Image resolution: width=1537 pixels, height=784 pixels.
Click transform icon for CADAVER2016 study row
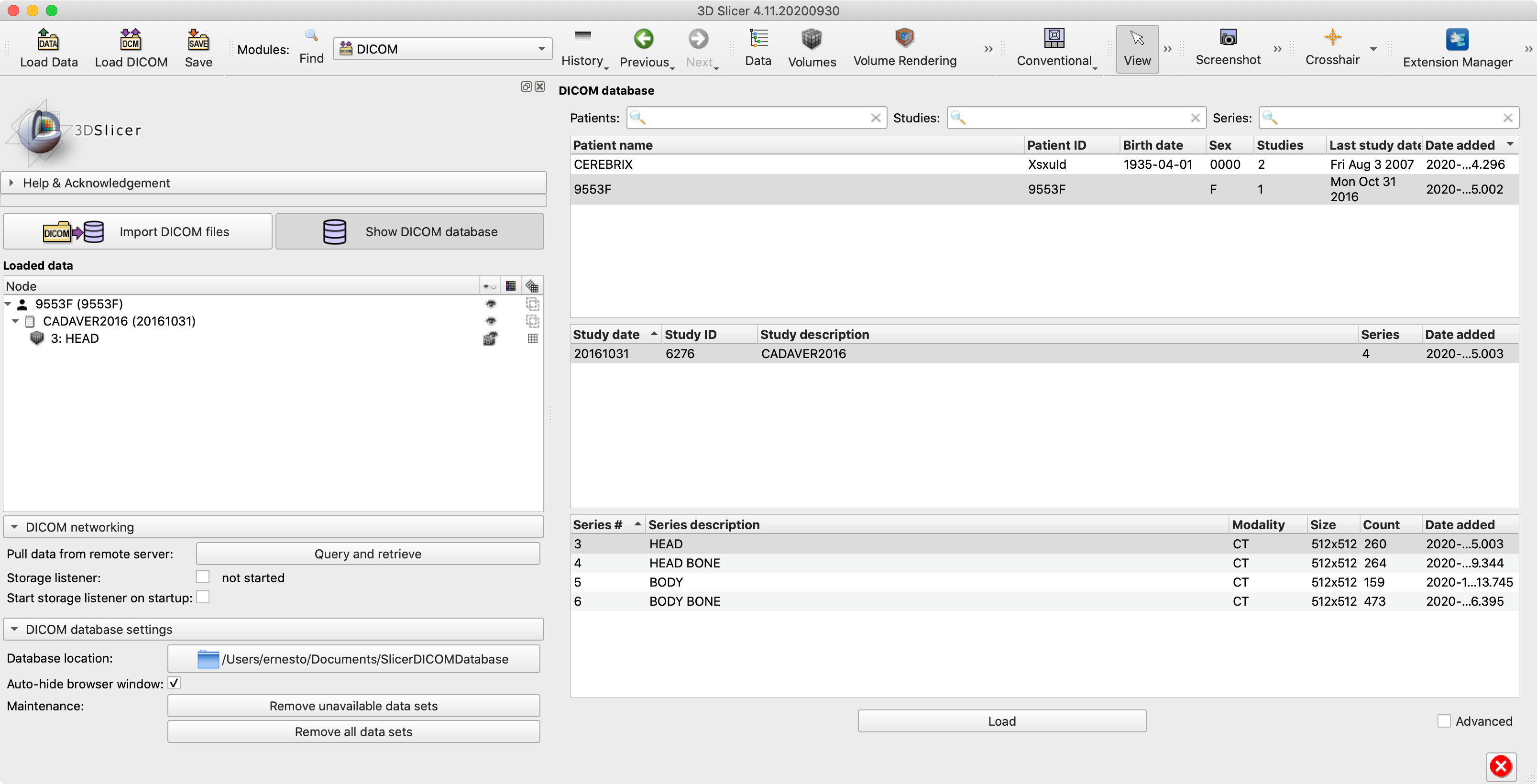click(532, 321)
